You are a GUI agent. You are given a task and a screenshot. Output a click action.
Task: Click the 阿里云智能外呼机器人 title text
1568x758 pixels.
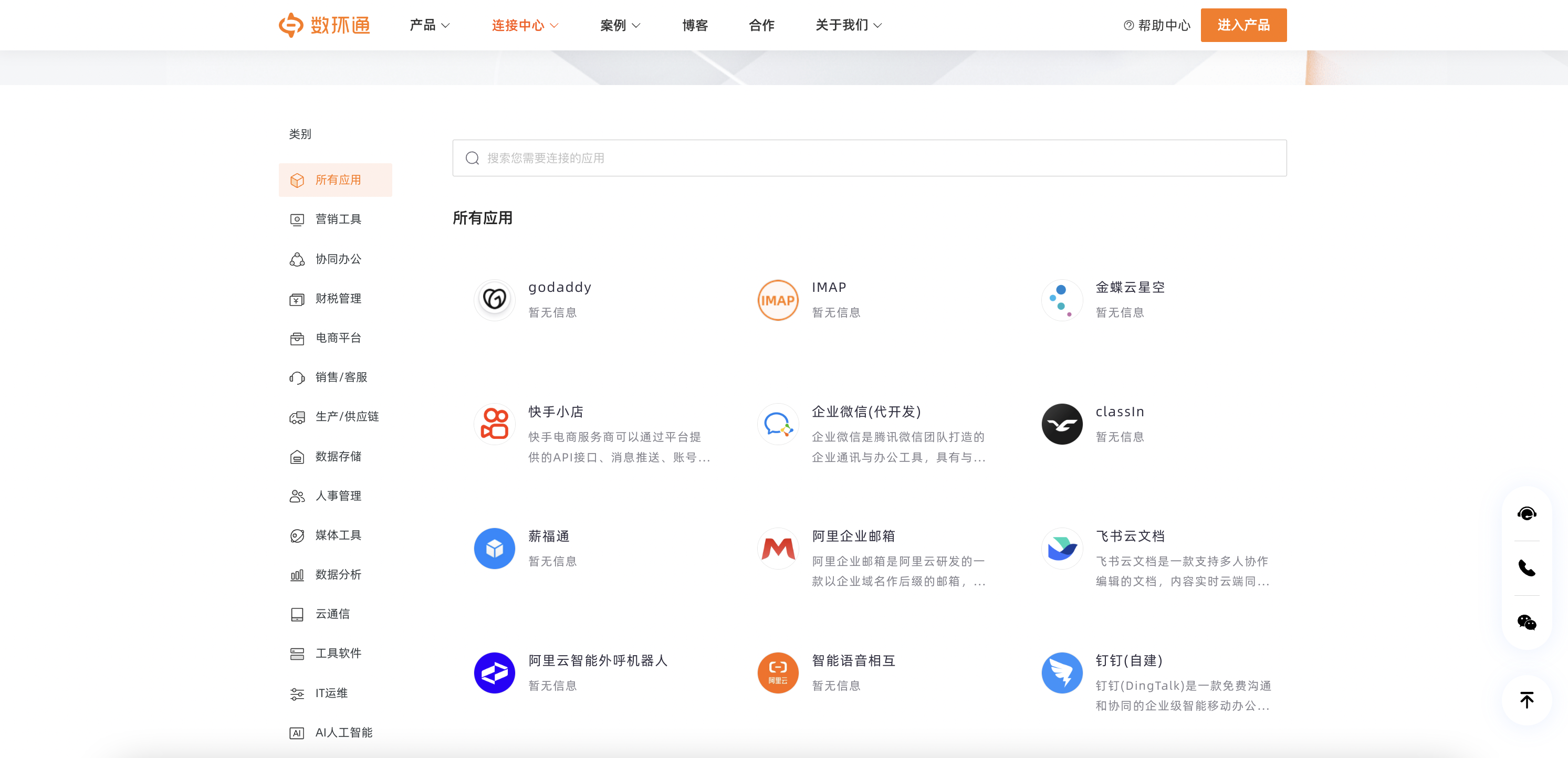[x=598, y=661]
